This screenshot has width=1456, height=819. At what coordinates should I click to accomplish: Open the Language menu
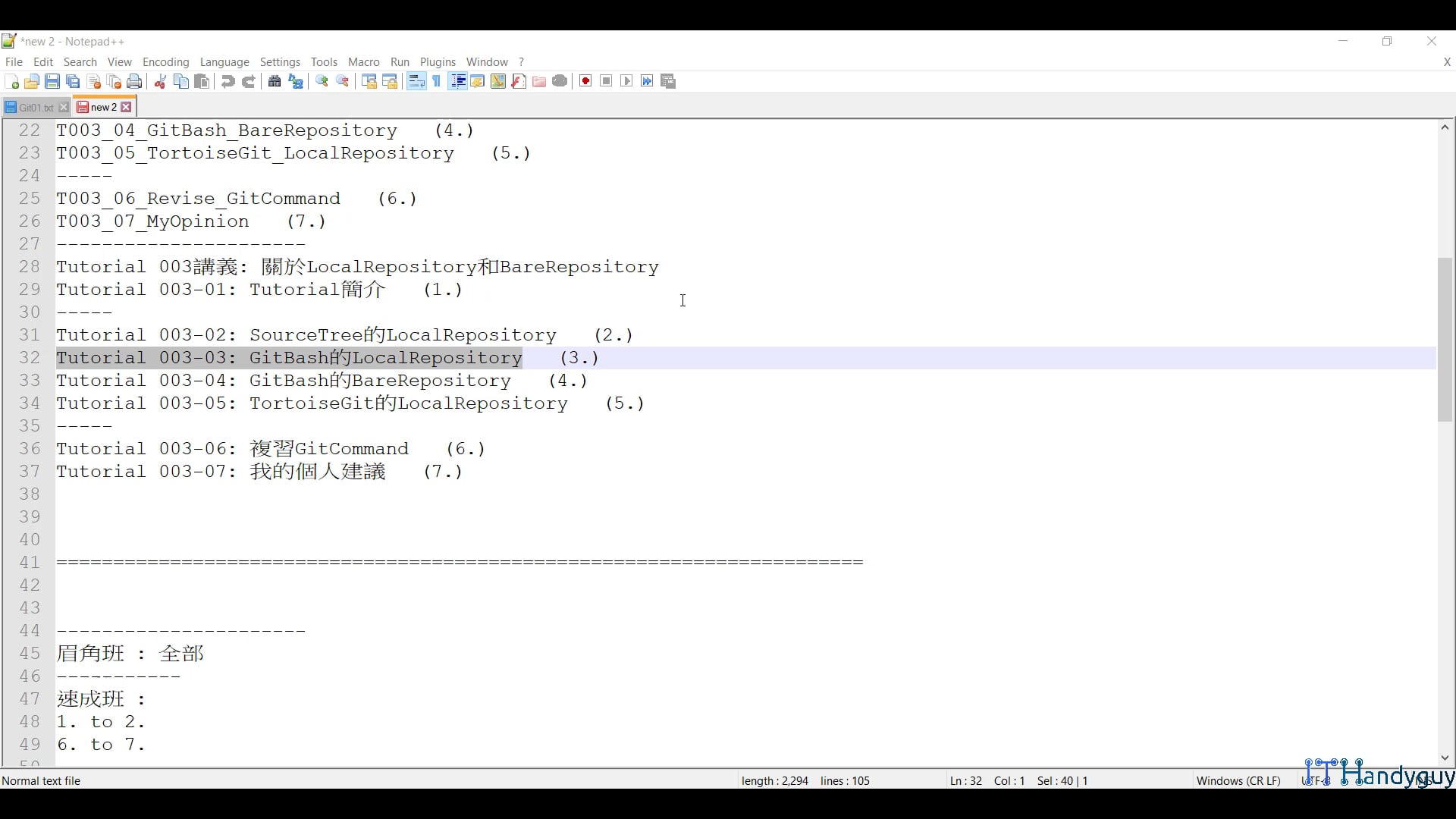click(x=224, y=62)
